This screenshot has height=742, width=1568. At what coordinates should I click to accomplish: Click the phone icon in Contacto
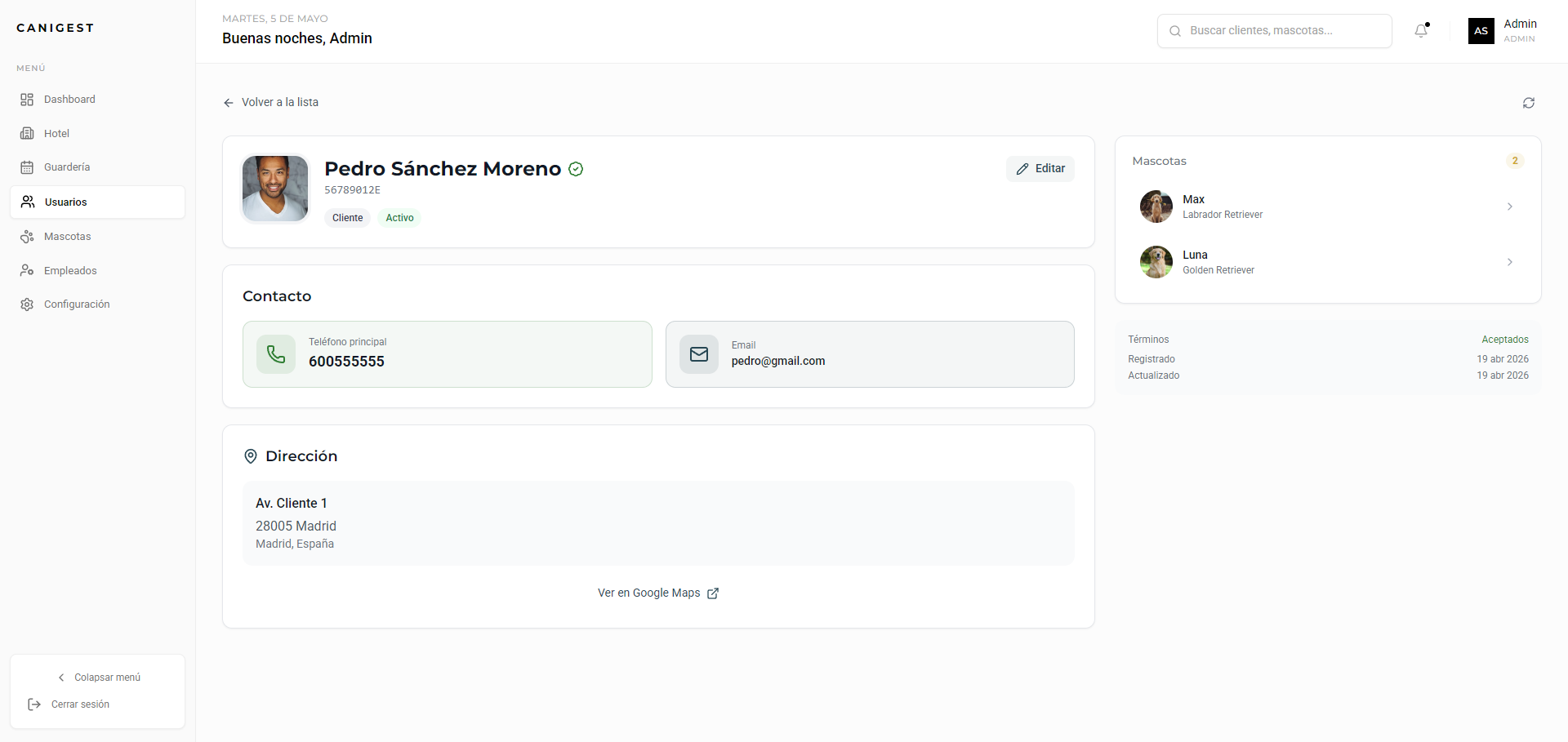coord(276,354)
